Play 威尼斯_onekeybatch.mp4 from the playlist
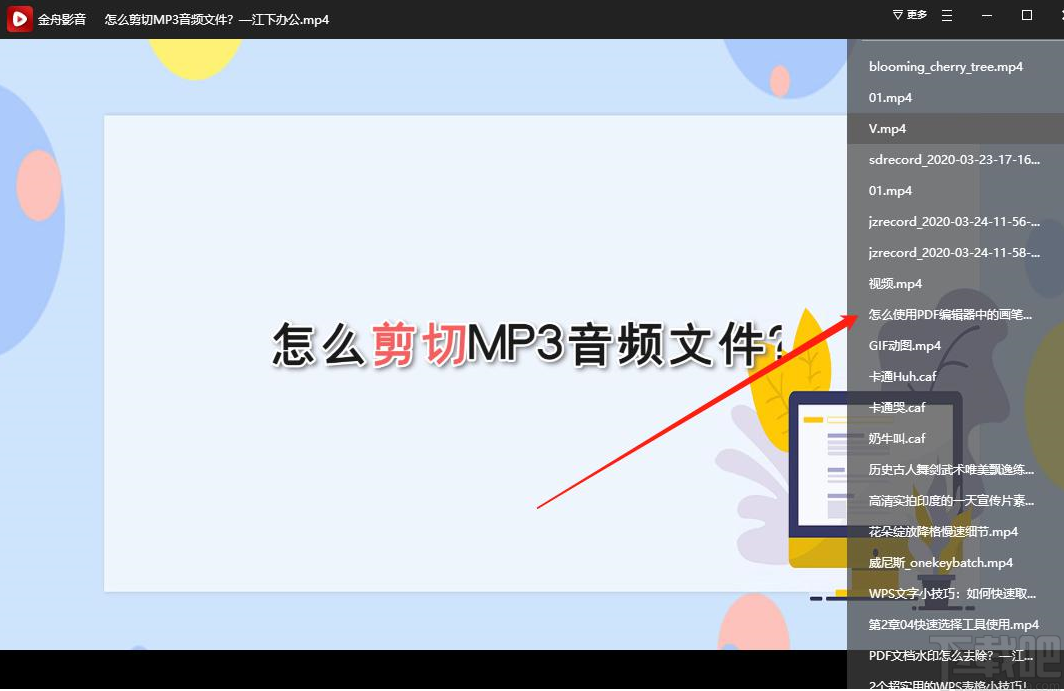 [x=944, y=562]
